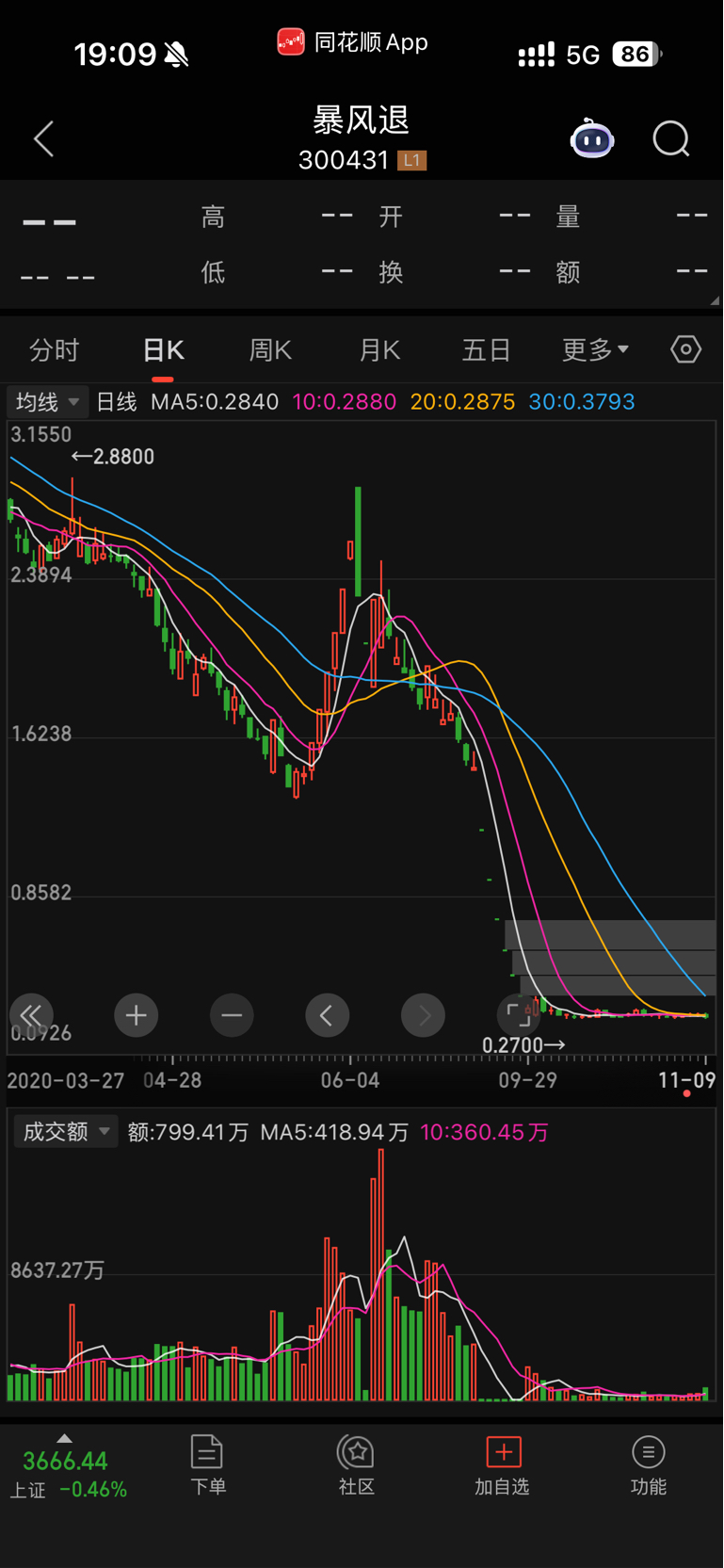Viewport: 724px width, 1568px height.
Task: Expand 上证 index ticker arrow
Action: (x=64, y=1438)
